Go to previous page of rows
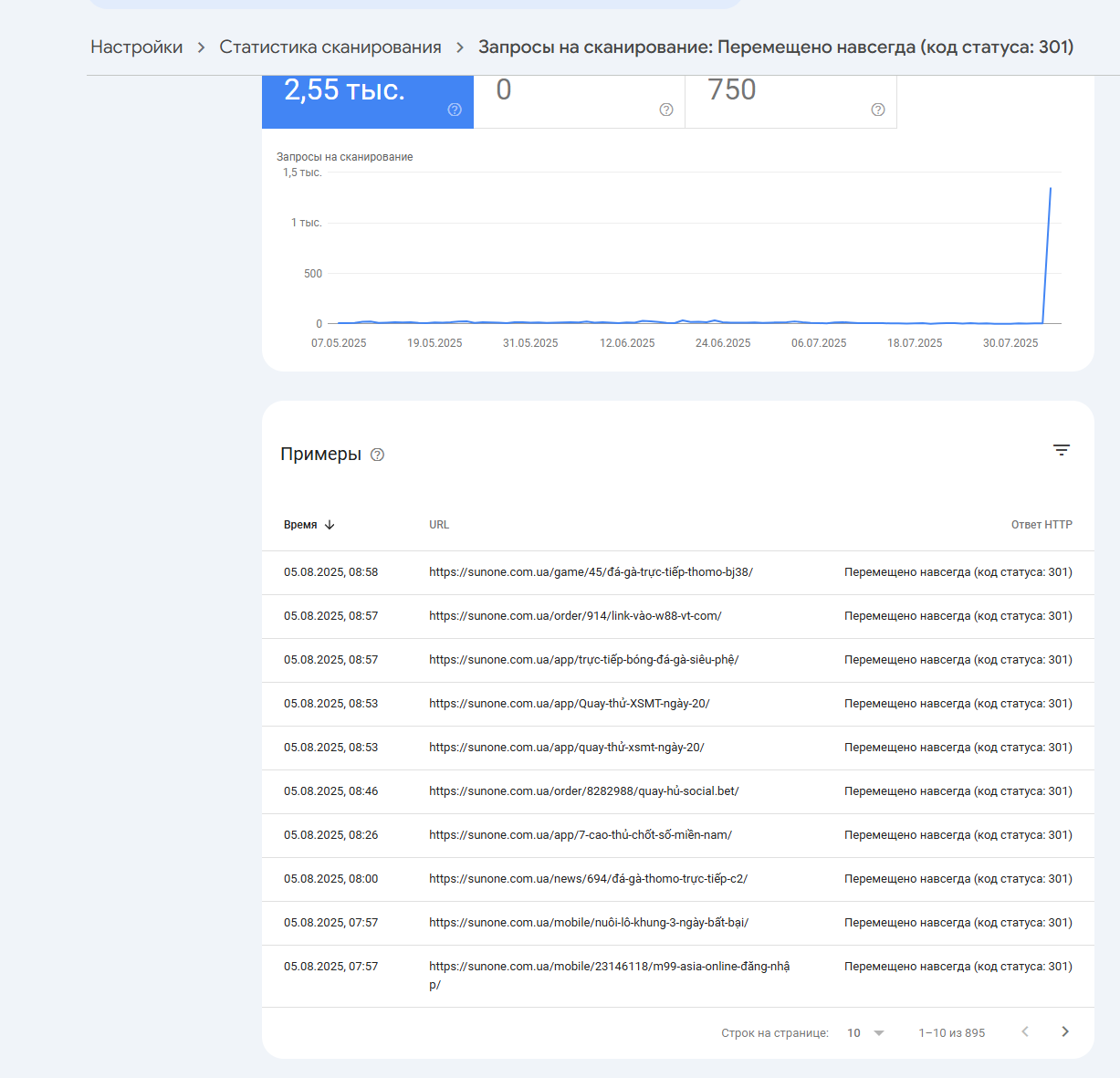Viewport: 1120px width, 1078px height. 1025,1031
